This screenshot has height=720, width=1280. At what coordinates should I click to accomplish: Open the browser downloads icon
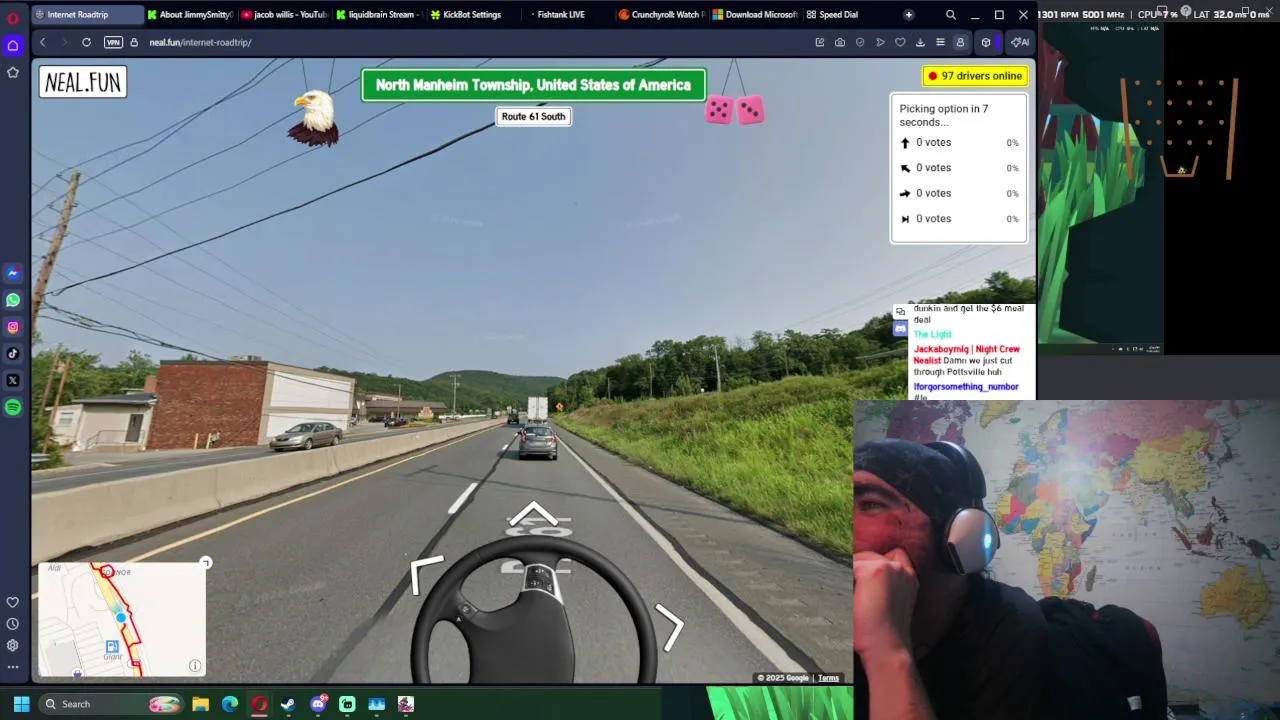tap(920, 42)
